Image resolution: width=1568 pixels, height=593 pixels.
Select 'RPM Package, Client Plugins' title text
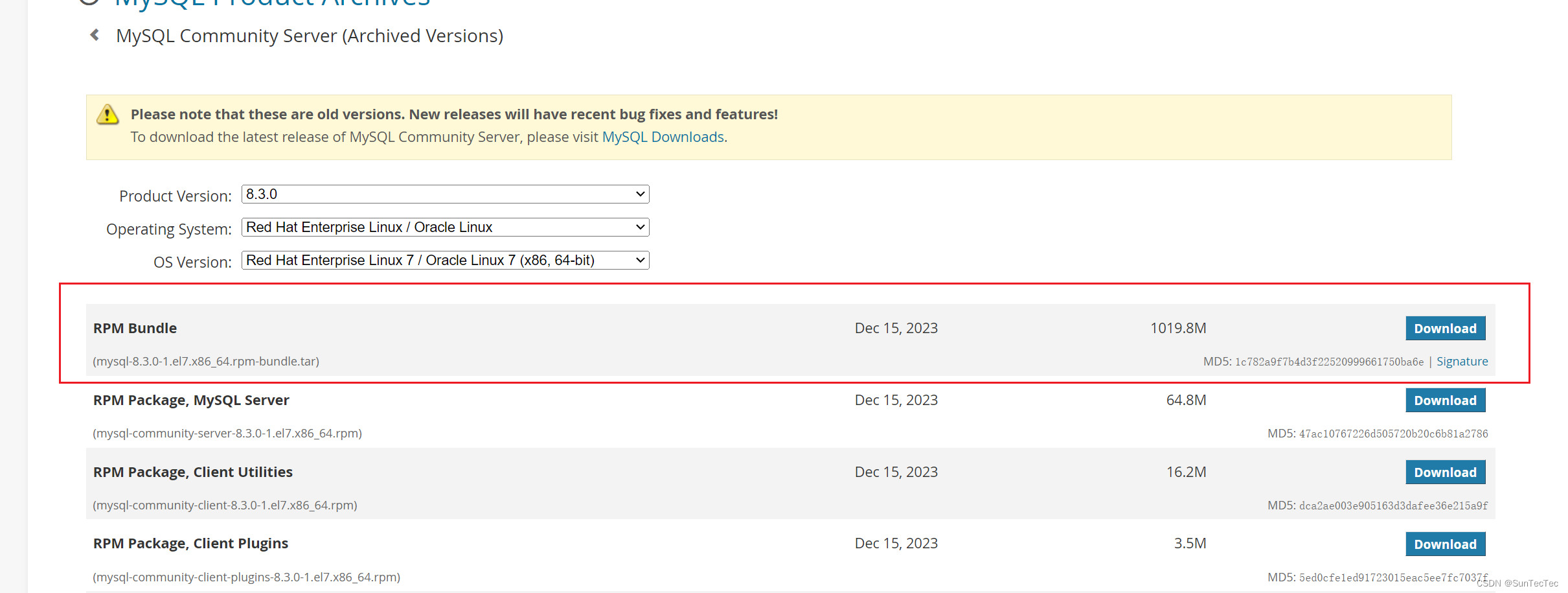click(x=190, y=544)
